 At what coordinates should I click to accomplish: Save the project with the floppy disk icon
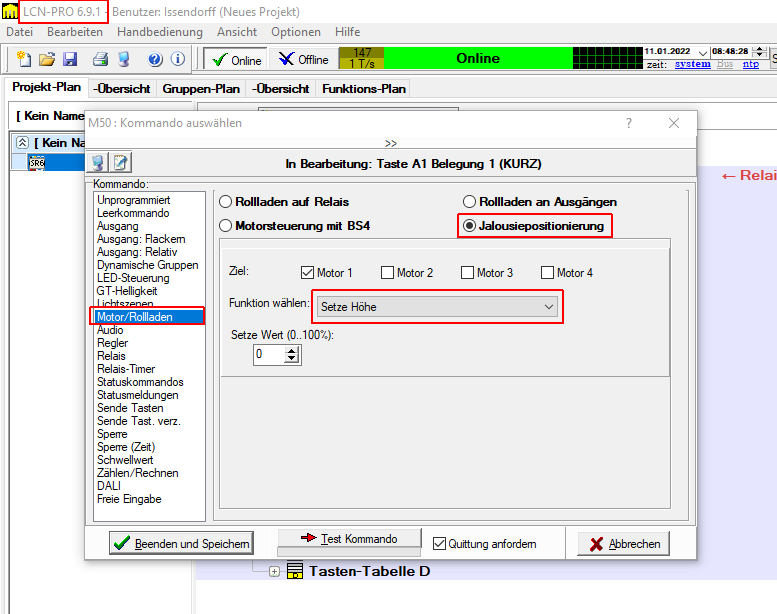70,60
